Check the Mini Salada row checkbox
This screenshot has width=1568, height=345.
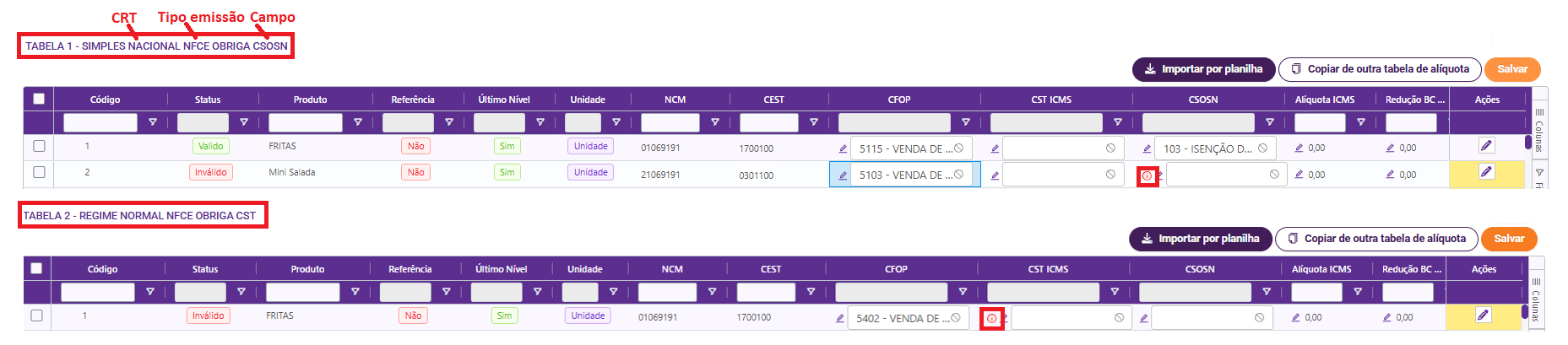39,172
